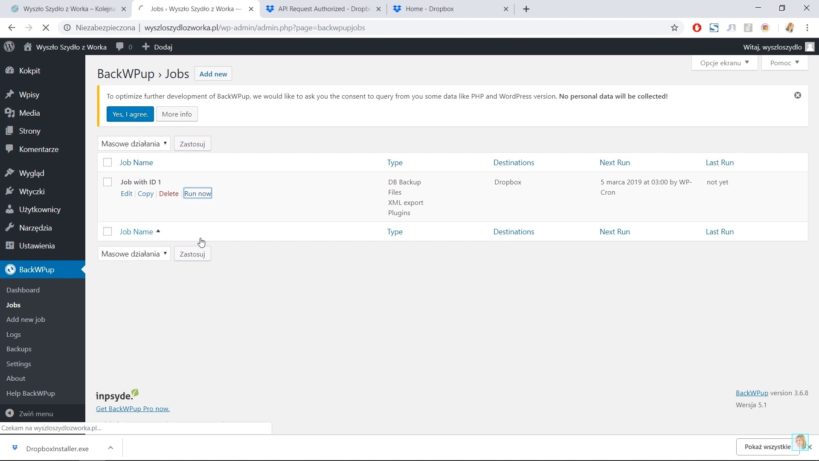819x461 pixels.
Task: Open the site home icon in admin bar
Action: [28, 46]
